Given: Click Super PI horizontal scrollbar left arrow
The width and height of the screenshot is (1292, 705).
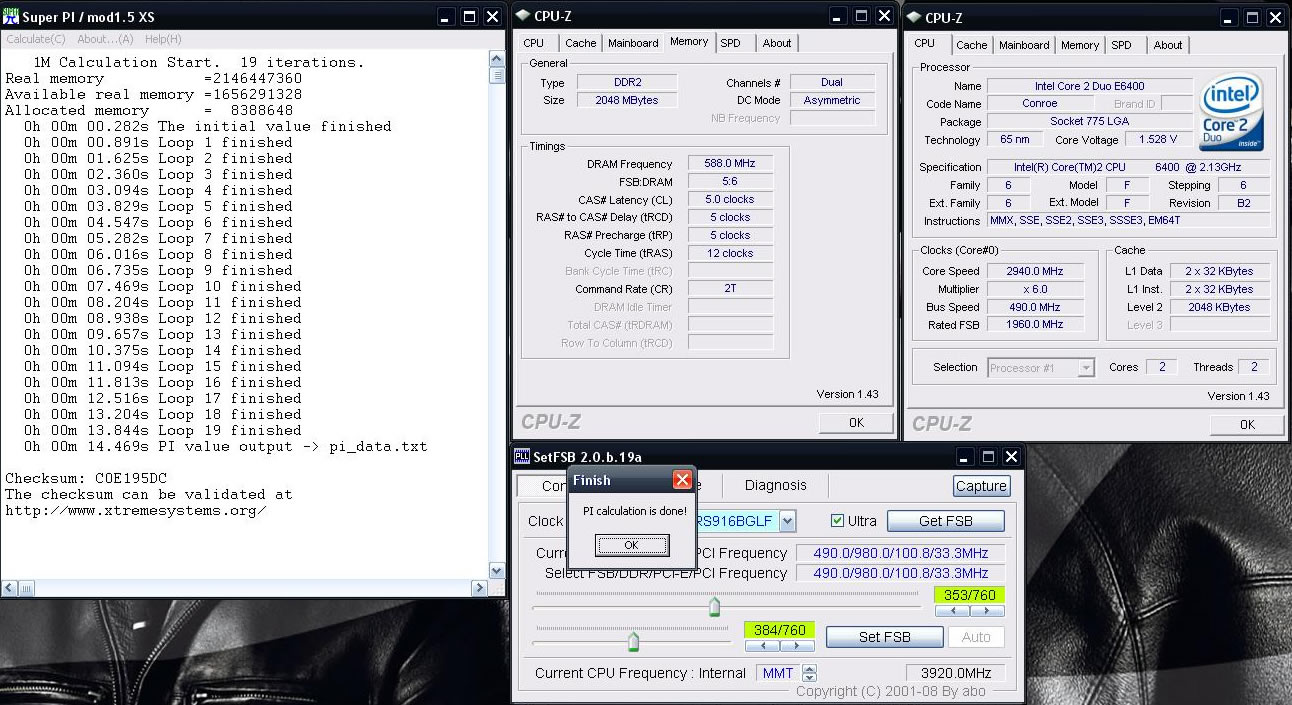Looking at the screenshot, I should point(9,588).
